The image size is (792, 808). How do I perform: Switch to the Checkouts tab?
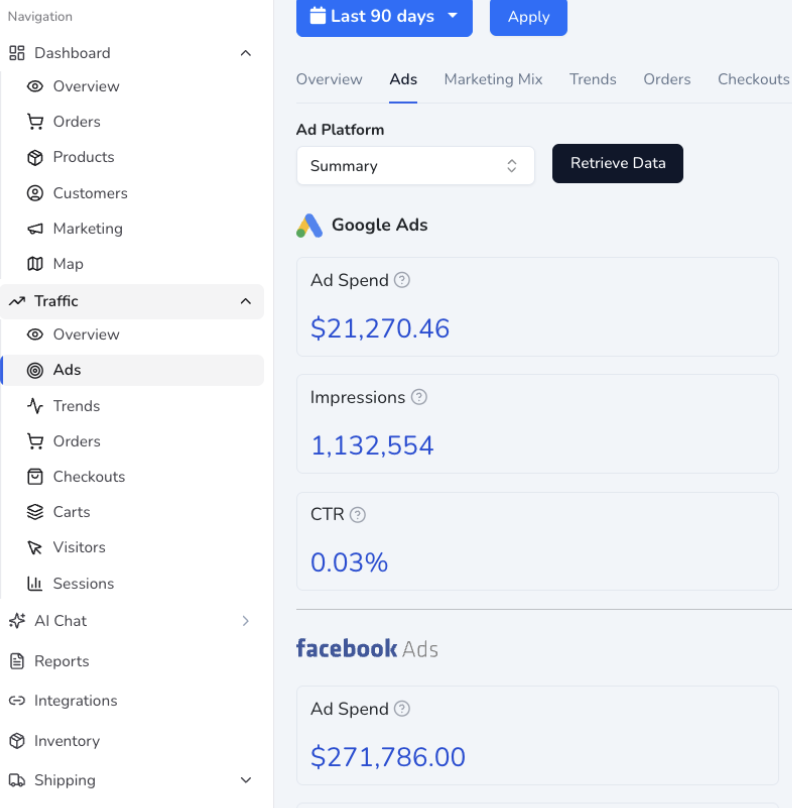pyautogui.click(x=754, y=79)
